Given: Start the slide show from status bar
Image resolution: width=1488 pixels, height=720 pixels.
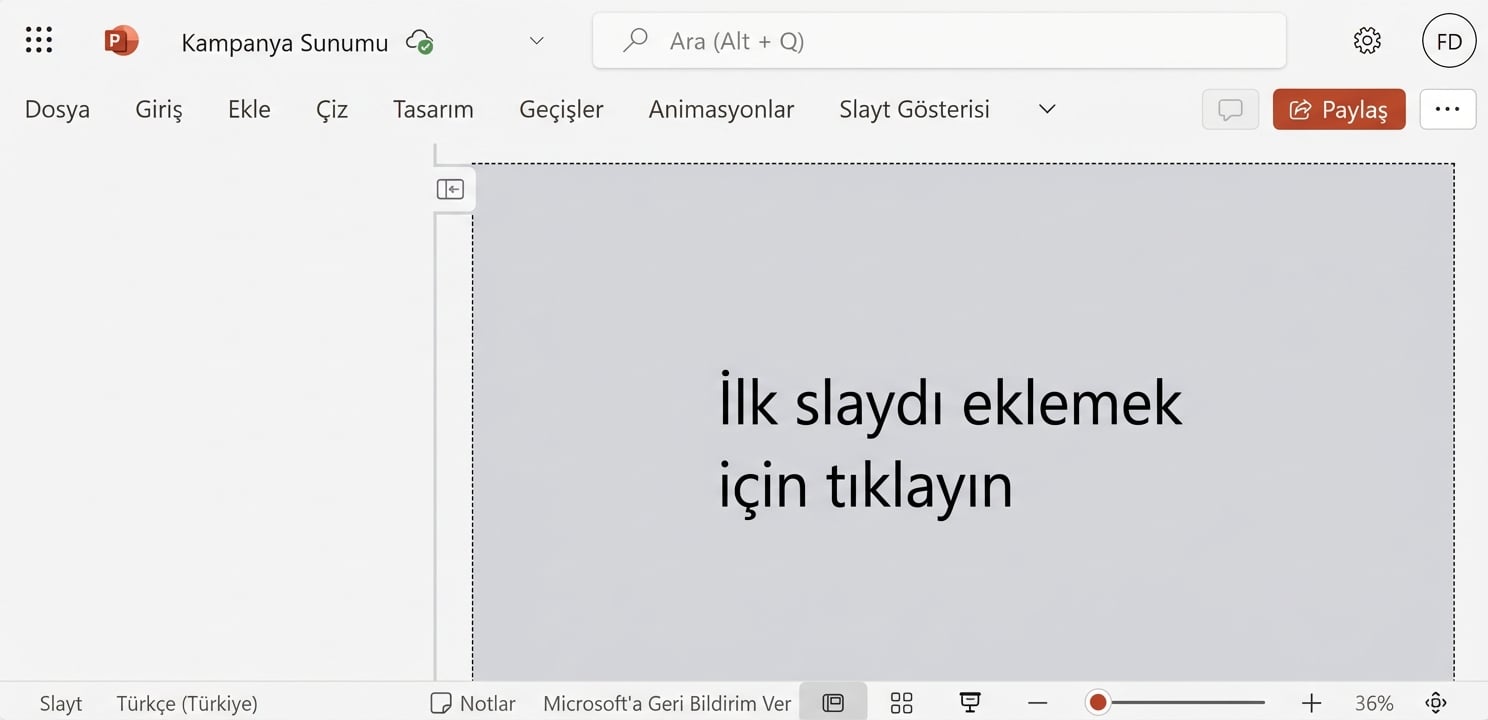Looking at the screenshot, I should (x=968, y=702).
